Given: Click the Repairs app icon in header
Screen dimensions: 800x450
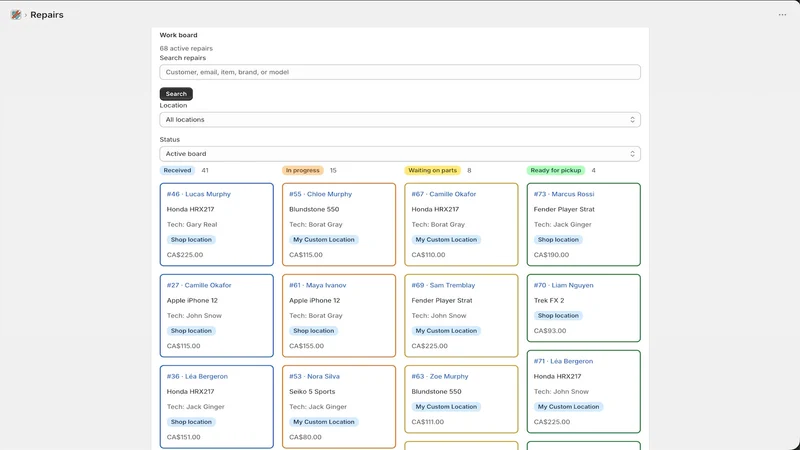Looking at the screenshot, I should (16, 15).
